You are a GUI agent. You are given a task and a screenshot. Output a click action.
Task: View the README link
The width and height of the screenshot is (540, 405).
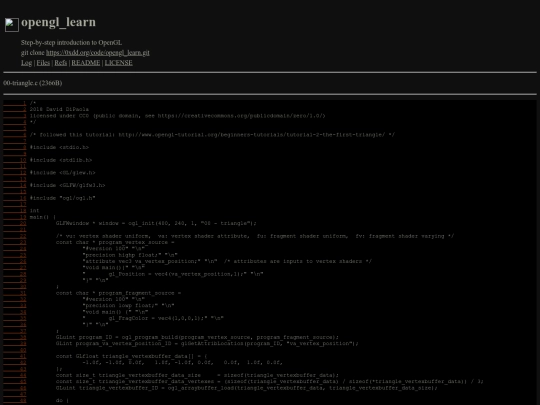86,63
